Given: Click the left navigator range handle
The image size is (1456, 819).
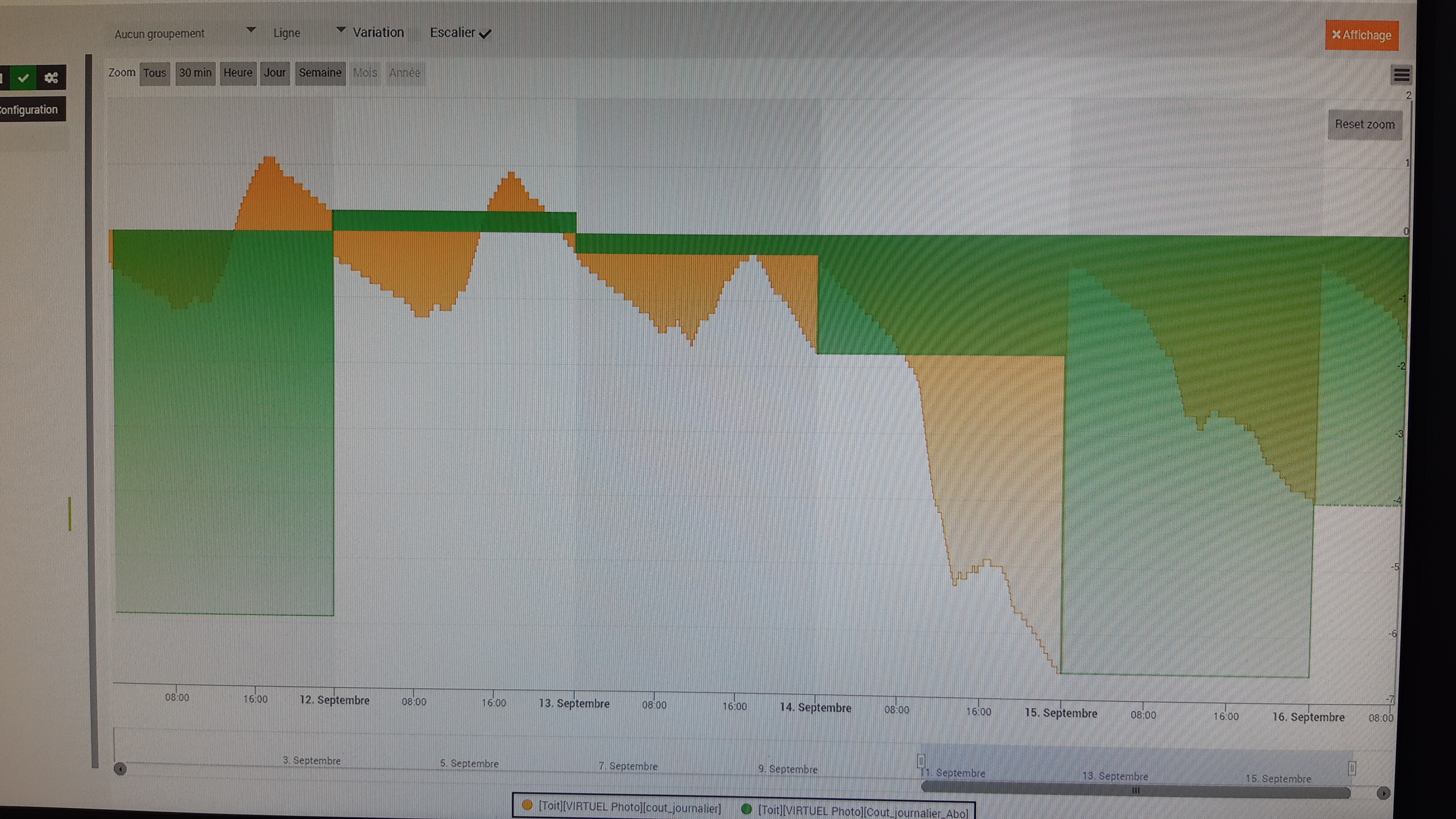Looking at the screenshot, I should point(920,761).
